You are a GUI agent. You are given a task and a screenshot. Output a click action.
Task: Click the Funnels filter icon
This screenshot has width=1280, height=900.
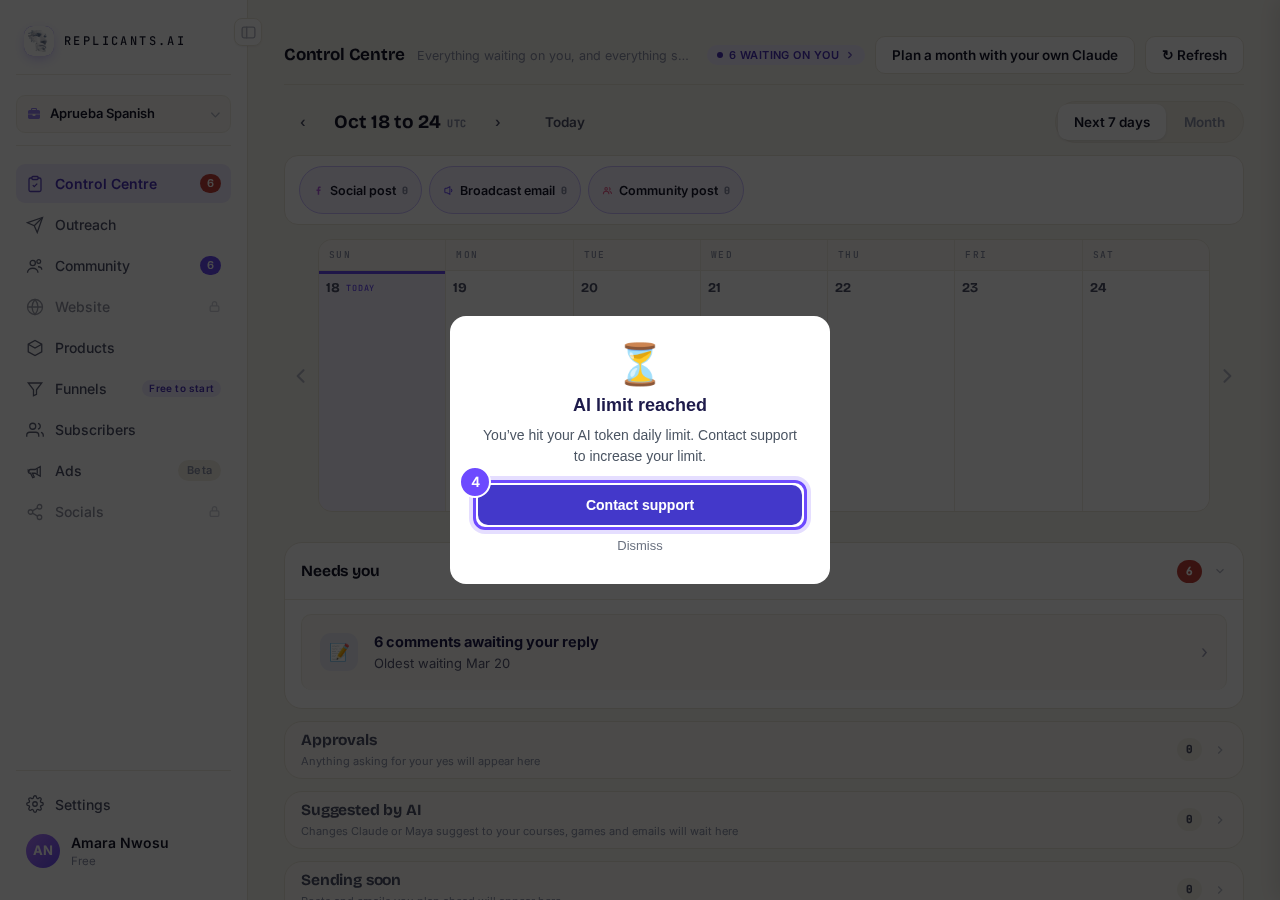click(35, 389)
